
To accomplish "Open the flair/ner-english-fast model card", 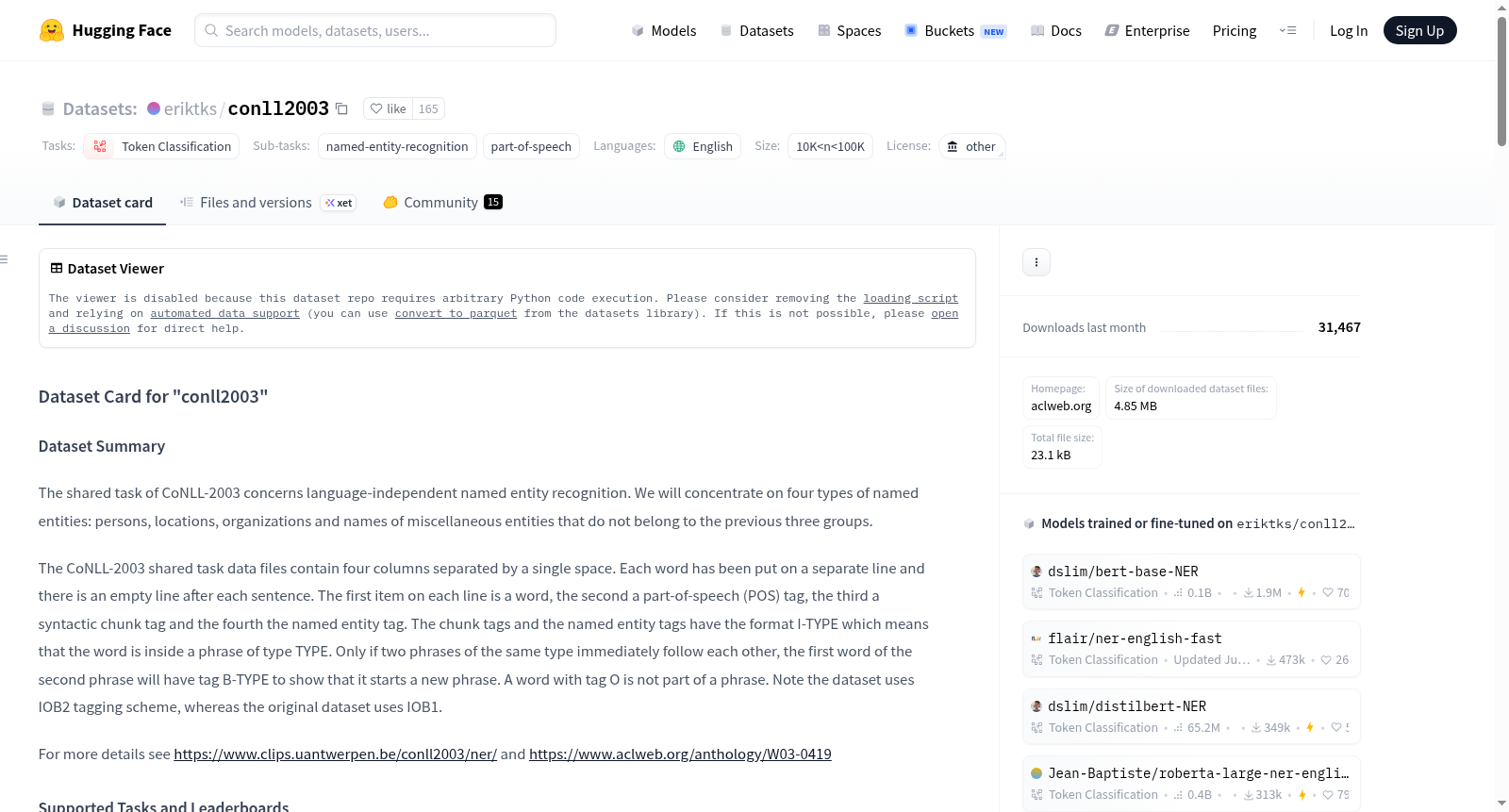I will (x=1191, y=648).
